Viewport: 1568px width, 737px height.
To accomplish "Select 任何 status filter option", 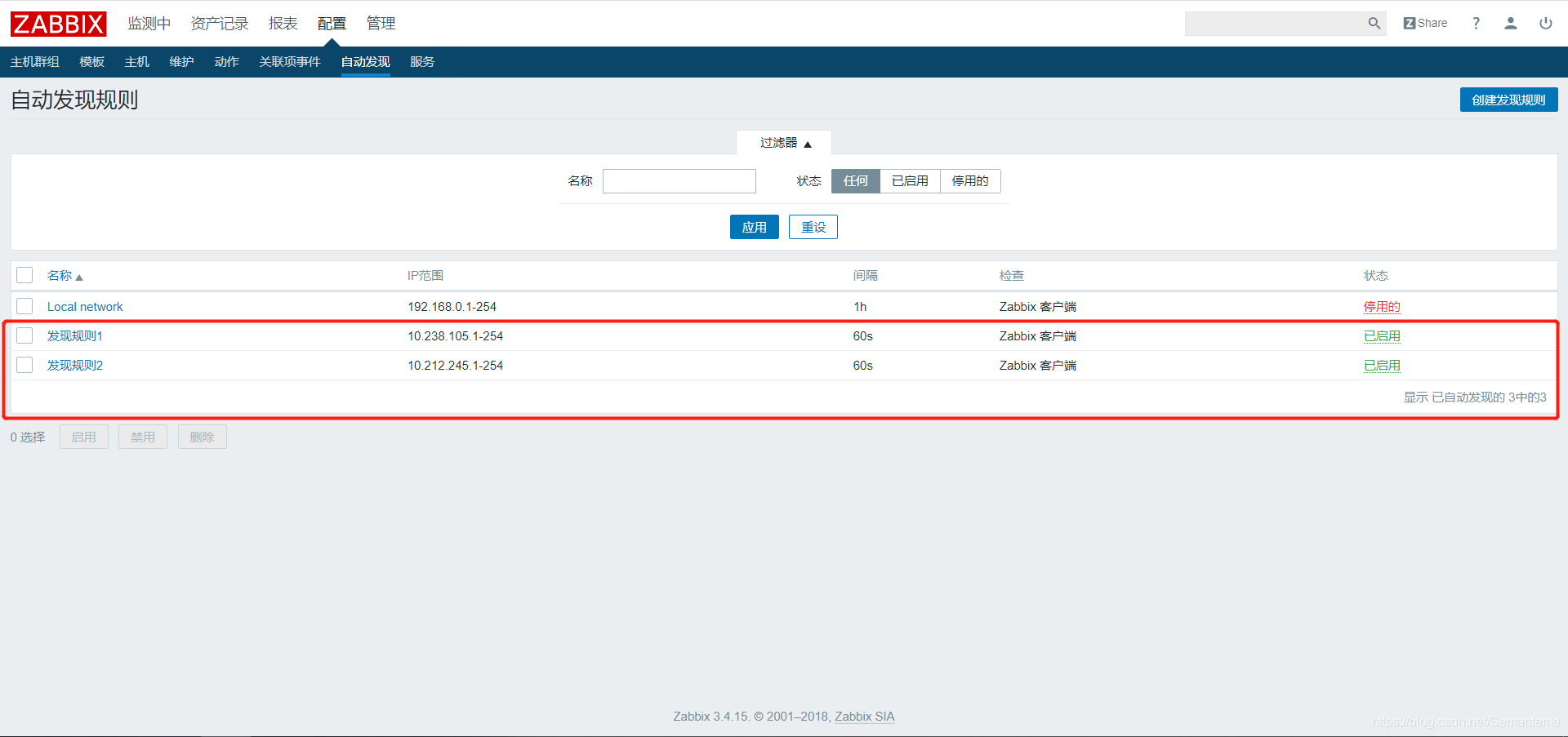I will (x=856, y=181).
